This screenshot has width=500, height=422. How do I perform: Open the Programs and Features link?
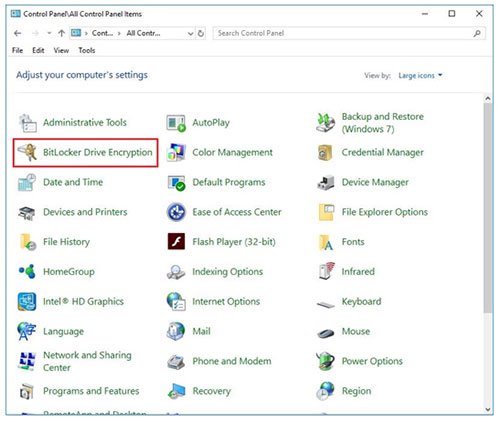coord(91,391)
